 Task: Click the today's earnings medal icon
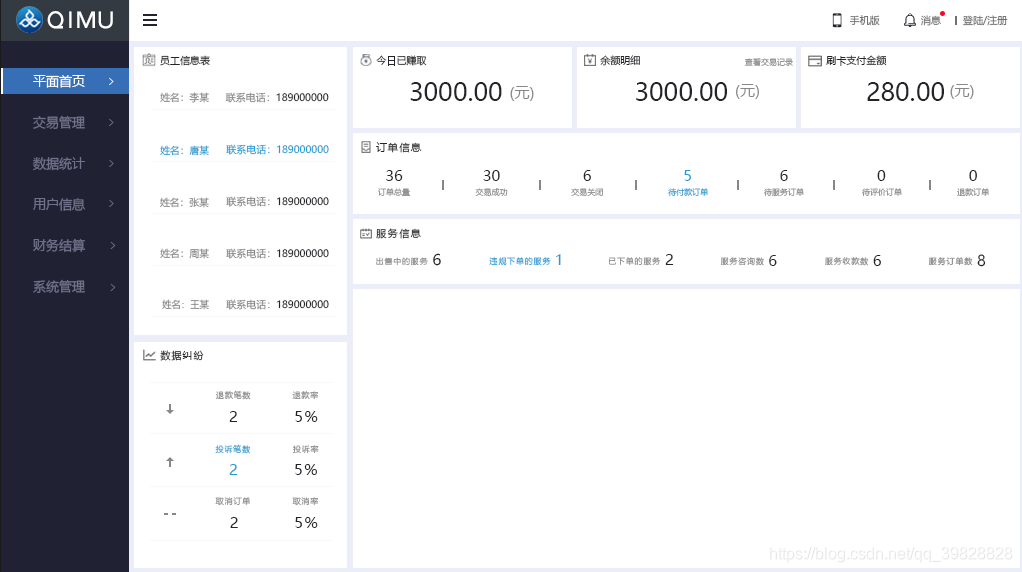coord(366,60)
